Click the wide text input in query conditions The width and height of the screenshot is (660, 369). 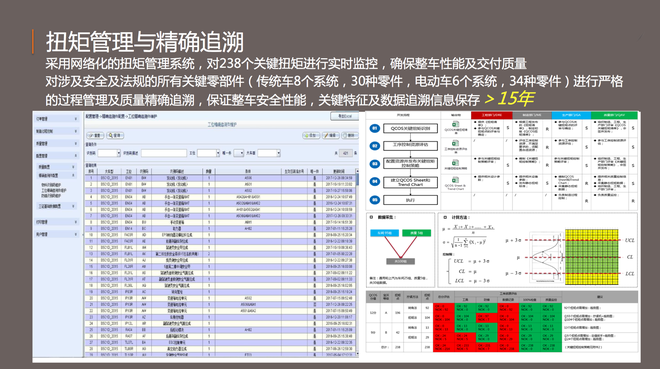pos(164,153)
